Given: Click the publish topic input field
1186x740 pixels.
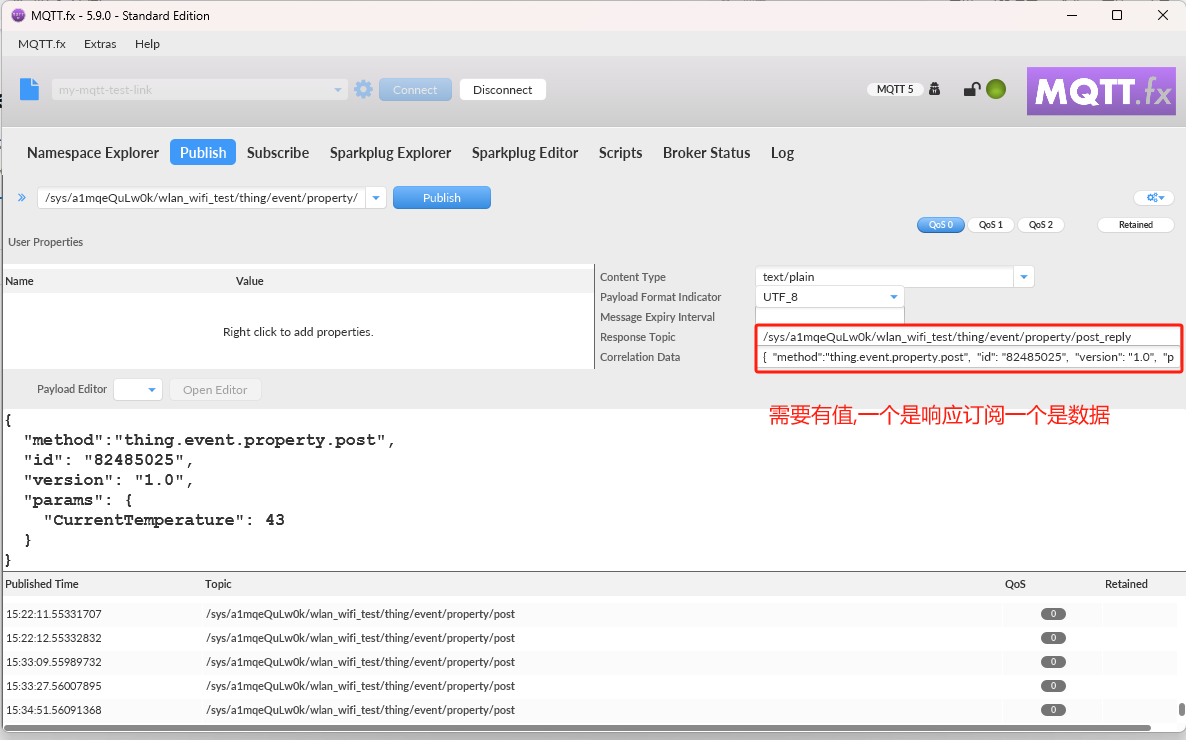Looking at the screenshot, I should [201, 197].
